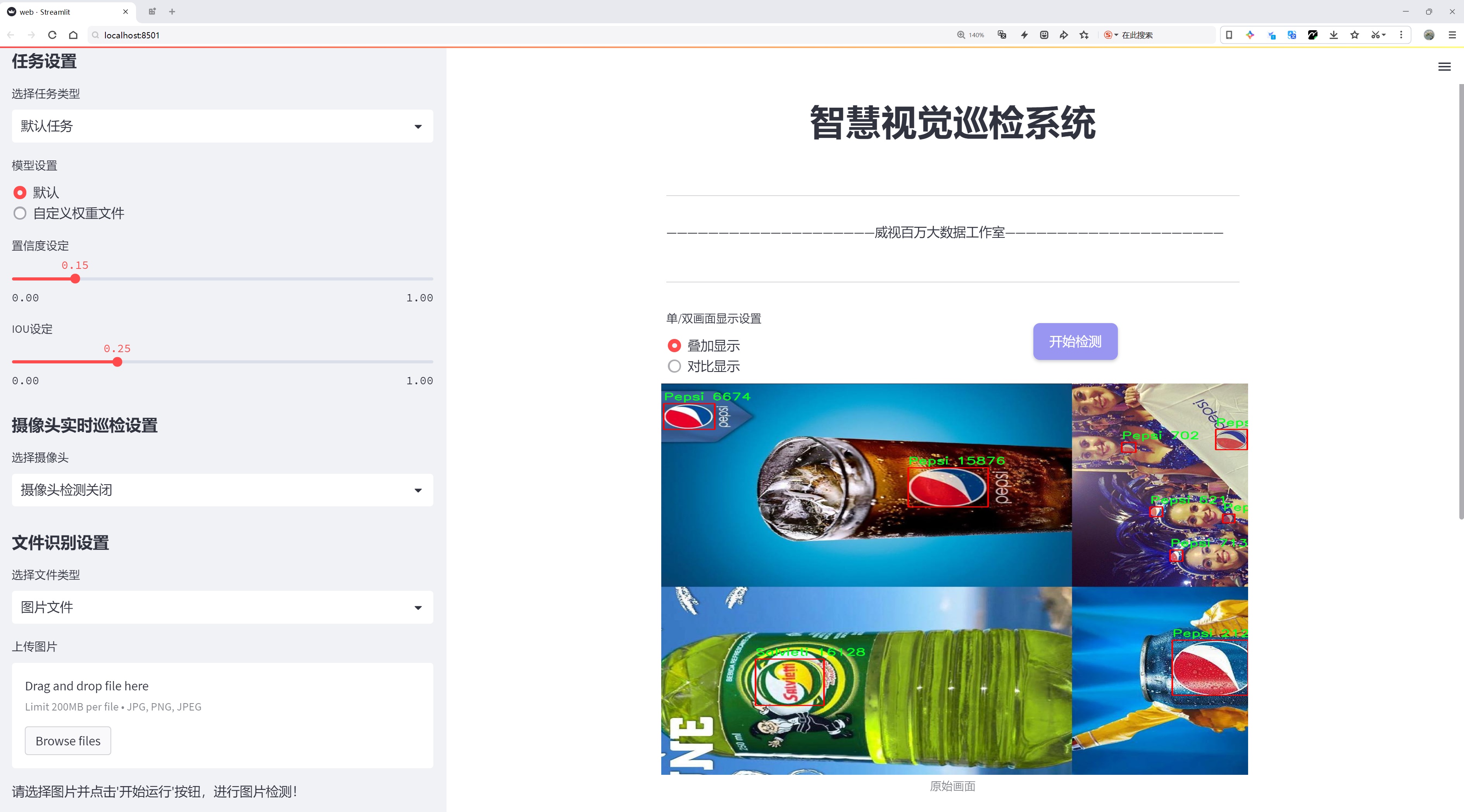Click the IOU slider handle at 0.25
The width and height of the screenshot is (1464, 812).
pos(117,362)
